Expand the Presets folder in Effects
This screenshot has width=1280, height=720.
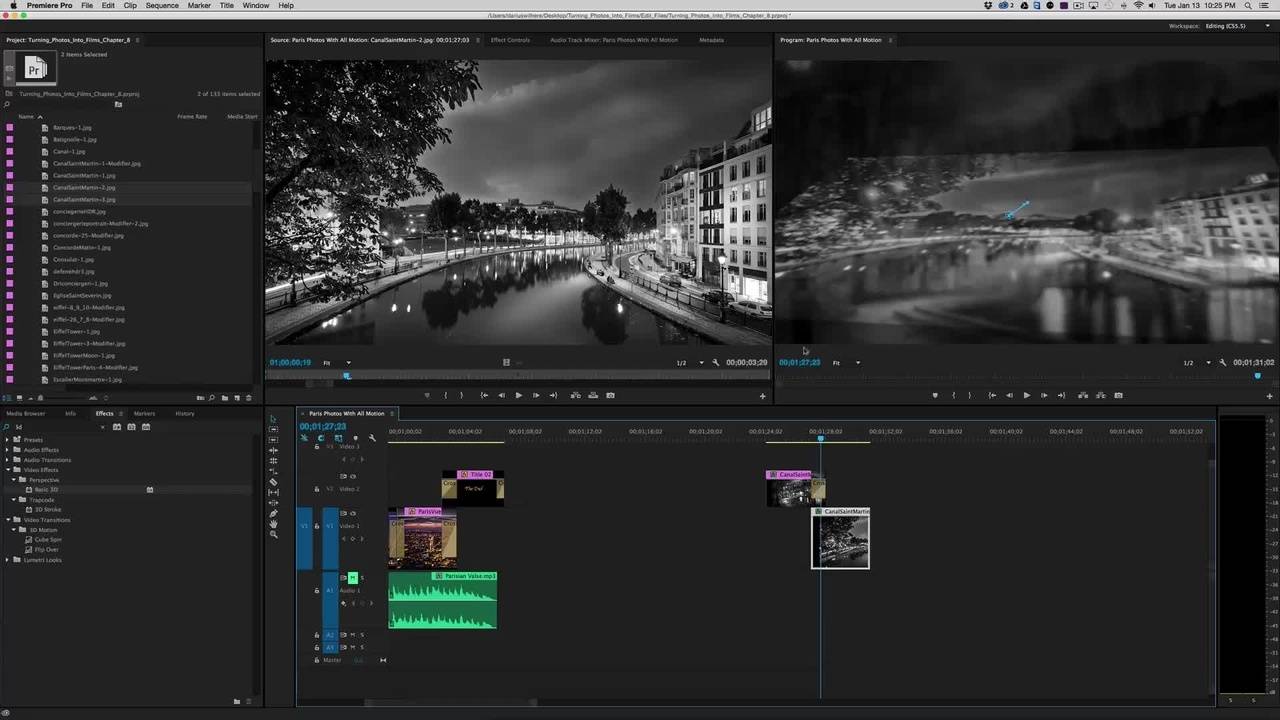click(x=8, y=440)
